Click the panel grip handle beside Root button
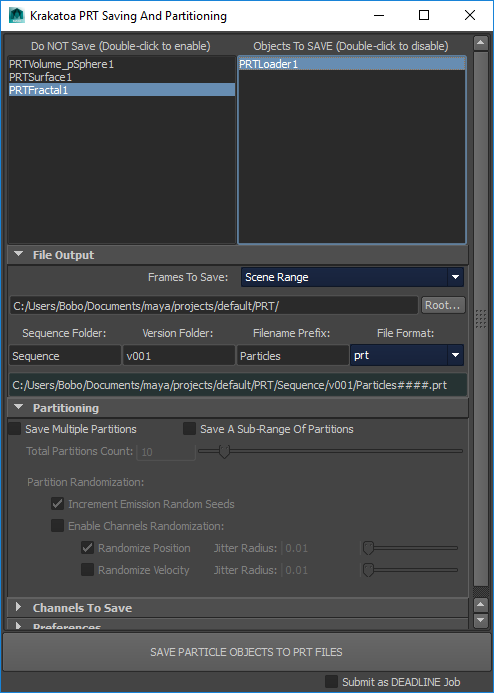This screenshot has height=693, width=494. 480,319
